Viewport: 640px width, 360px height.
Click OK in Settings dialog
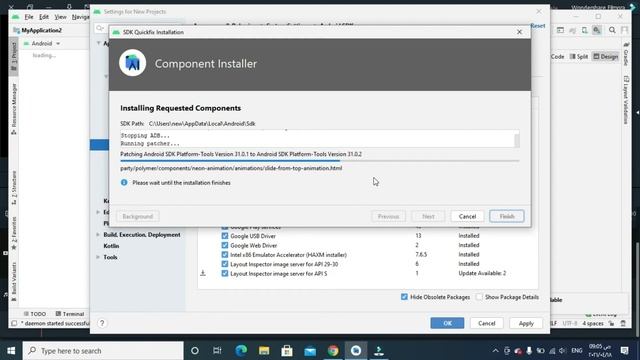447,323
